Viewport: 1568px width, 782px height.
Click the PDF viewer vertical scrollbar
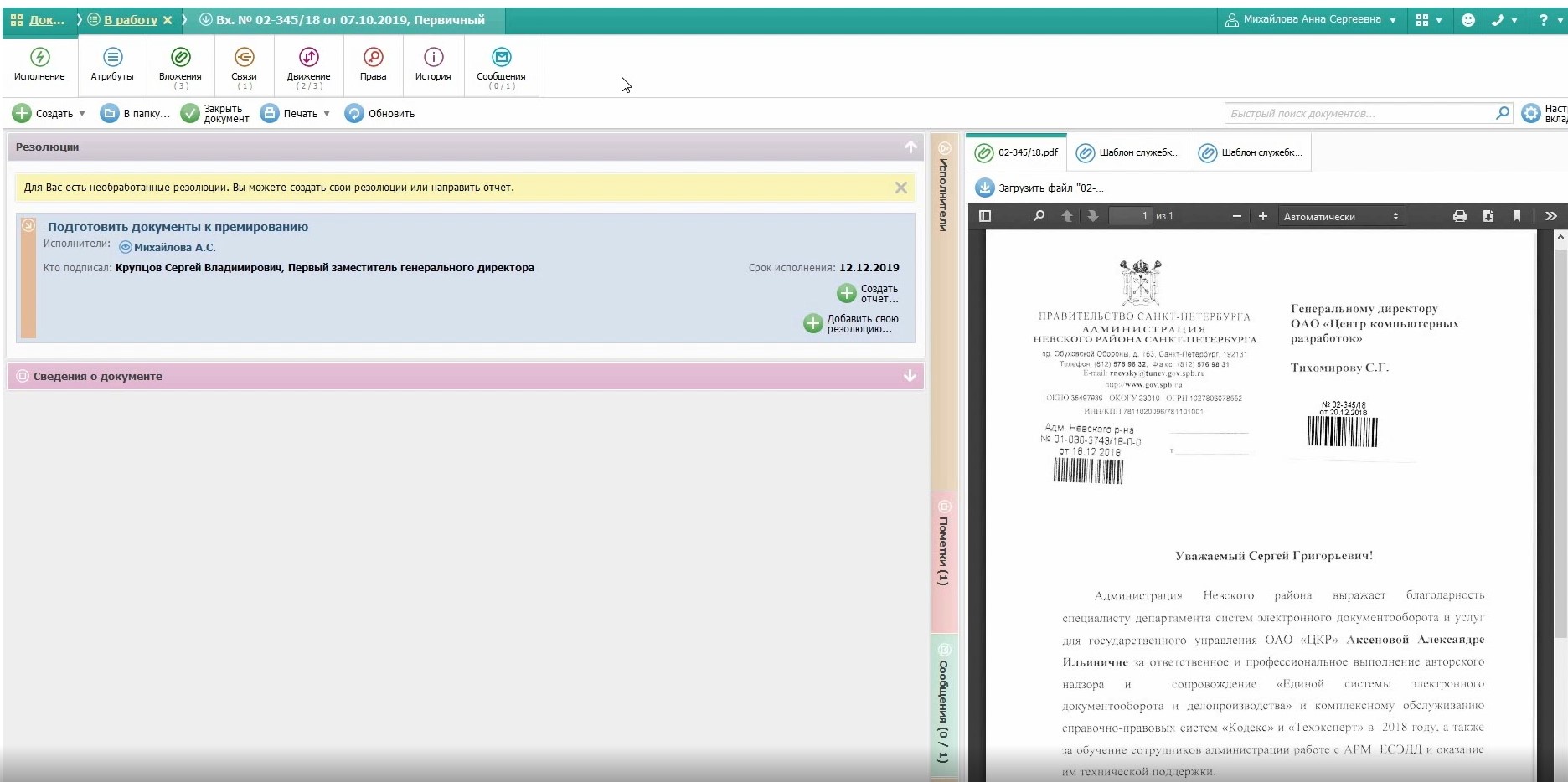tap(1560, 444)
